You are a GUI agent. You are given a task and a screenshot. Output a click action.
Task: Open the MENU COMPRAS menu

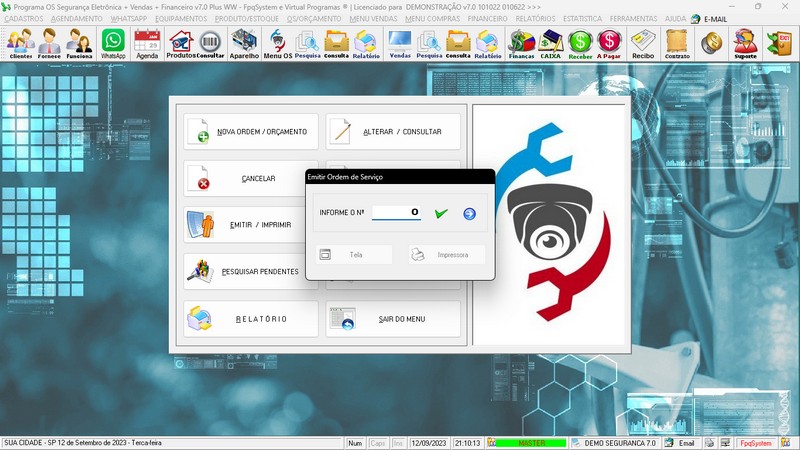[x=433, y=19]
